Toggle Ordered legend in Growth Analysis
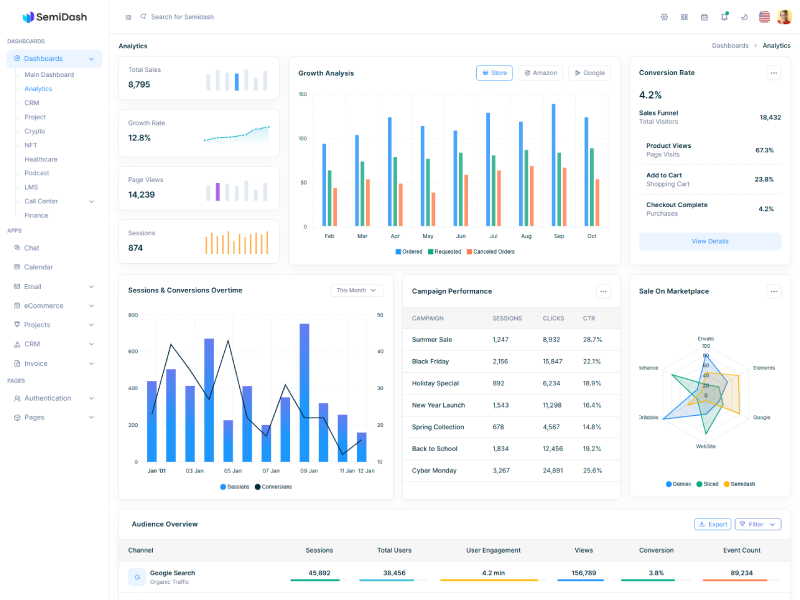Screen dimensions: 800x600 409,252
